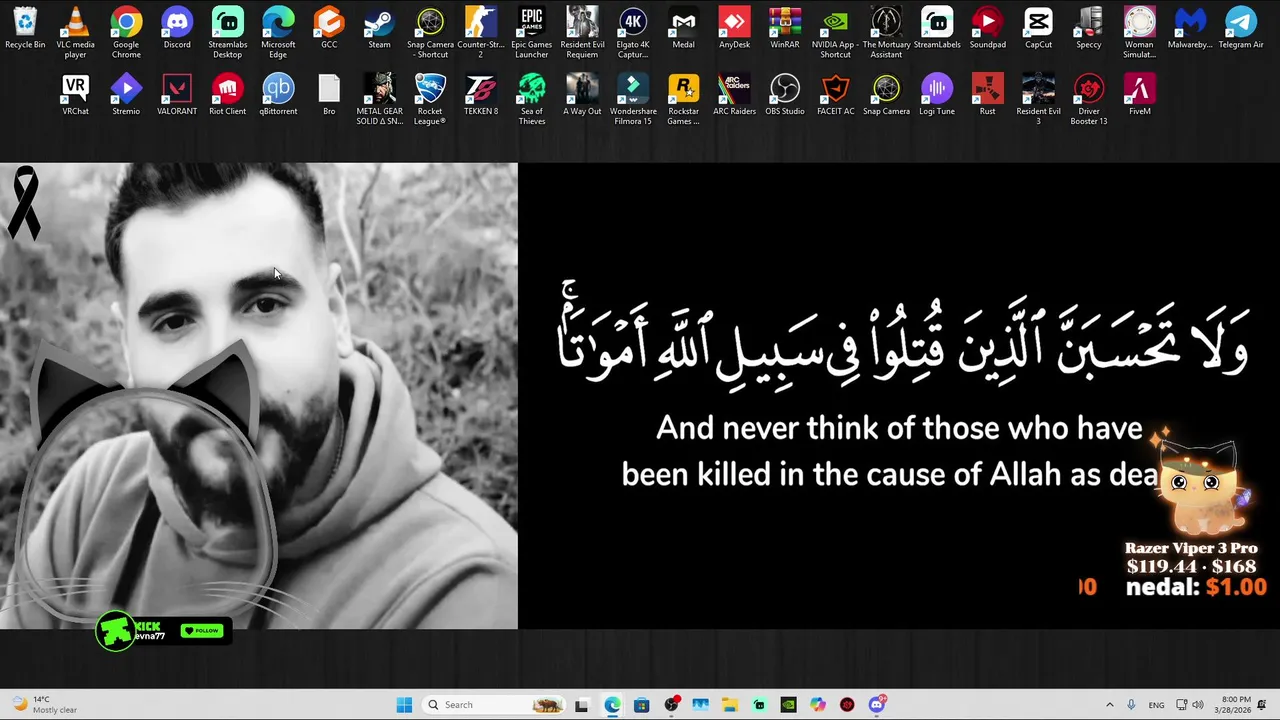Open OBS Studio desktop icon
This screenshot has height=720, width=1280.
coord(785,95)
